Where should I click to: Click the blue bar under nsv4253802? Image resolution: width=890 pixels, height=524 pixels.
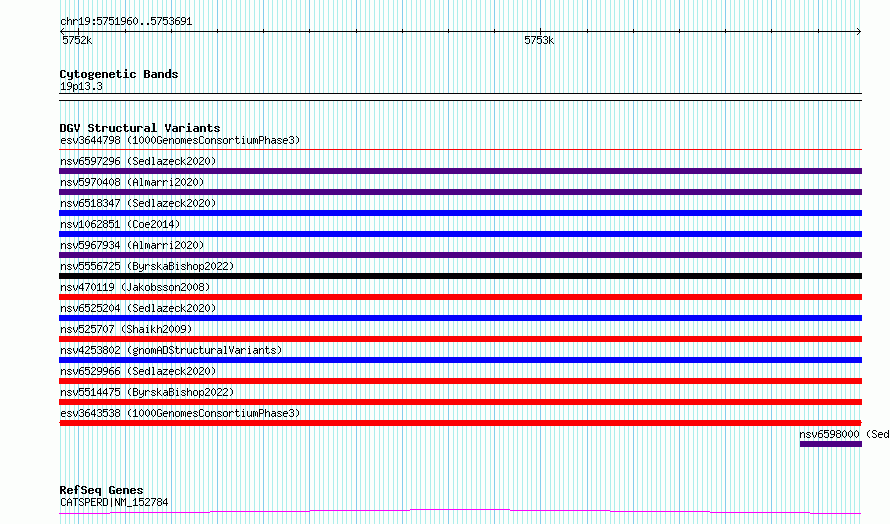tap(460, 360)
